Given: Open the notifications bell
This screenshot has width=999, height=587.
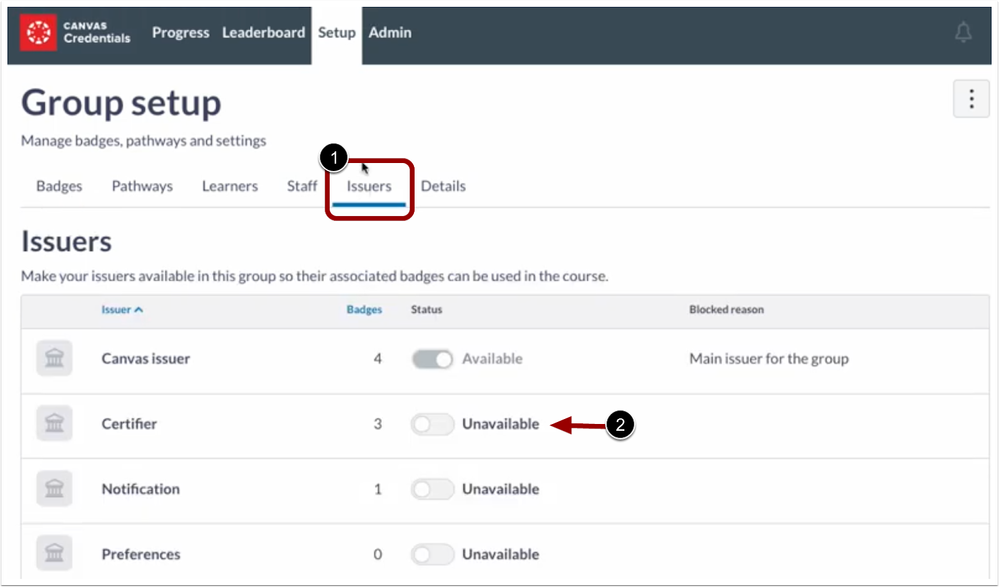Looking at the screenshot, I should tap(963, 33).
